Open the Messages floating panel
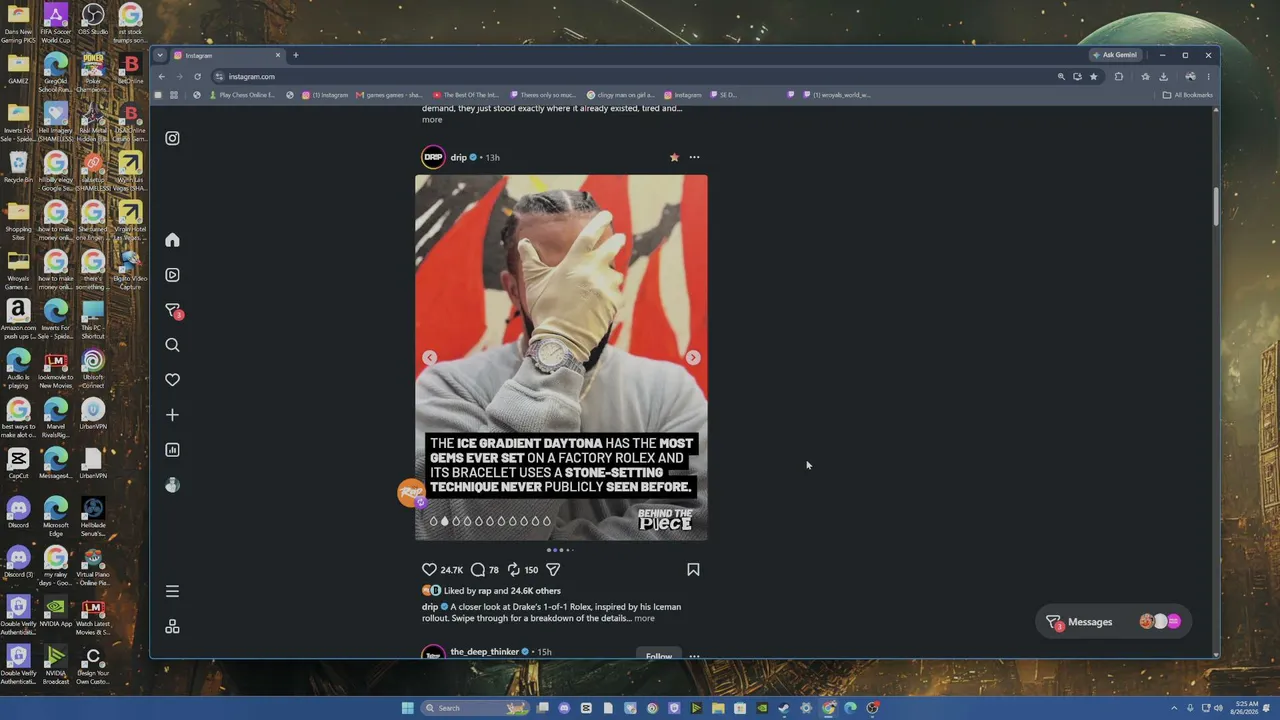 coord(1113,622)
